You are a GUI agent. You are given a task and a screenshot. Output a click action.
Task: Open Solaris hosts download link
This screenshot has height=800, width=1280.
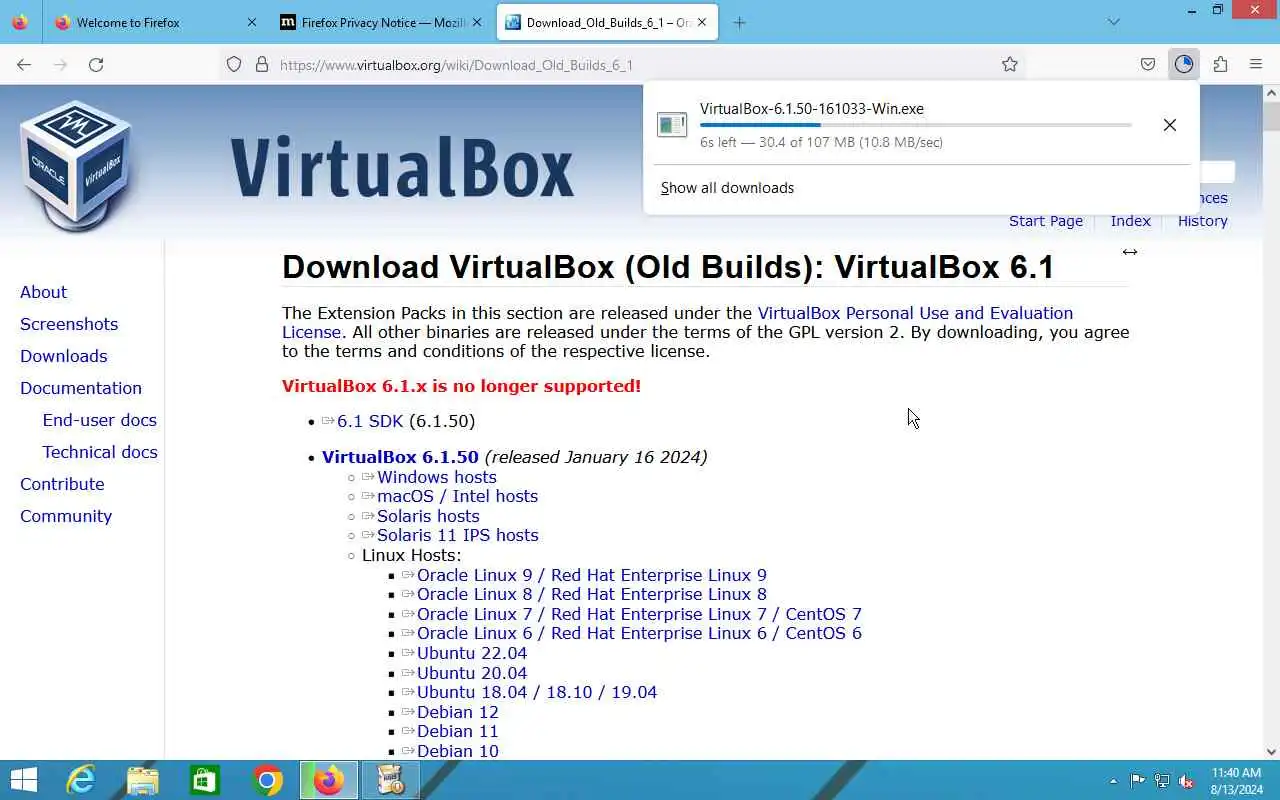(x=428, y=516)
